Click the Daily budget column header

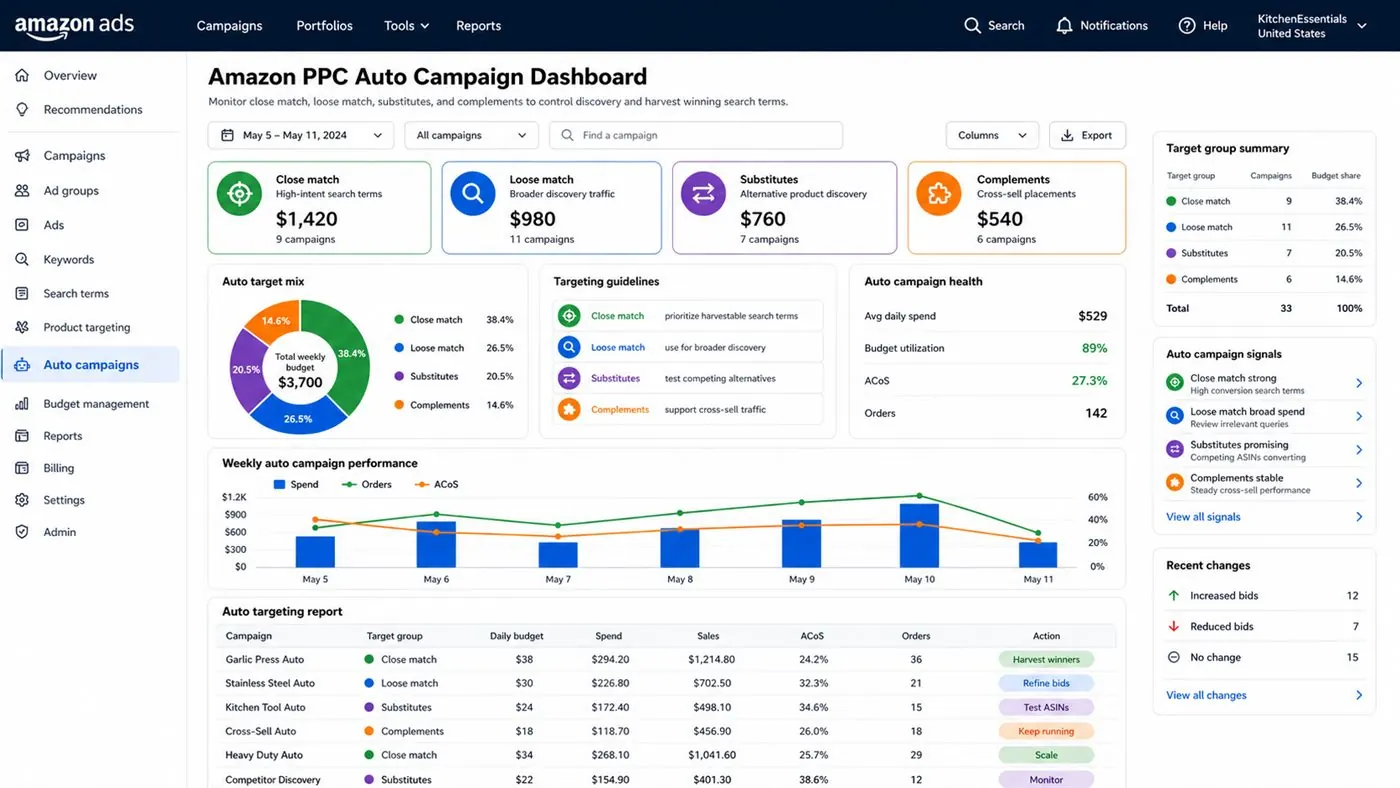click(x=517, y=636)
